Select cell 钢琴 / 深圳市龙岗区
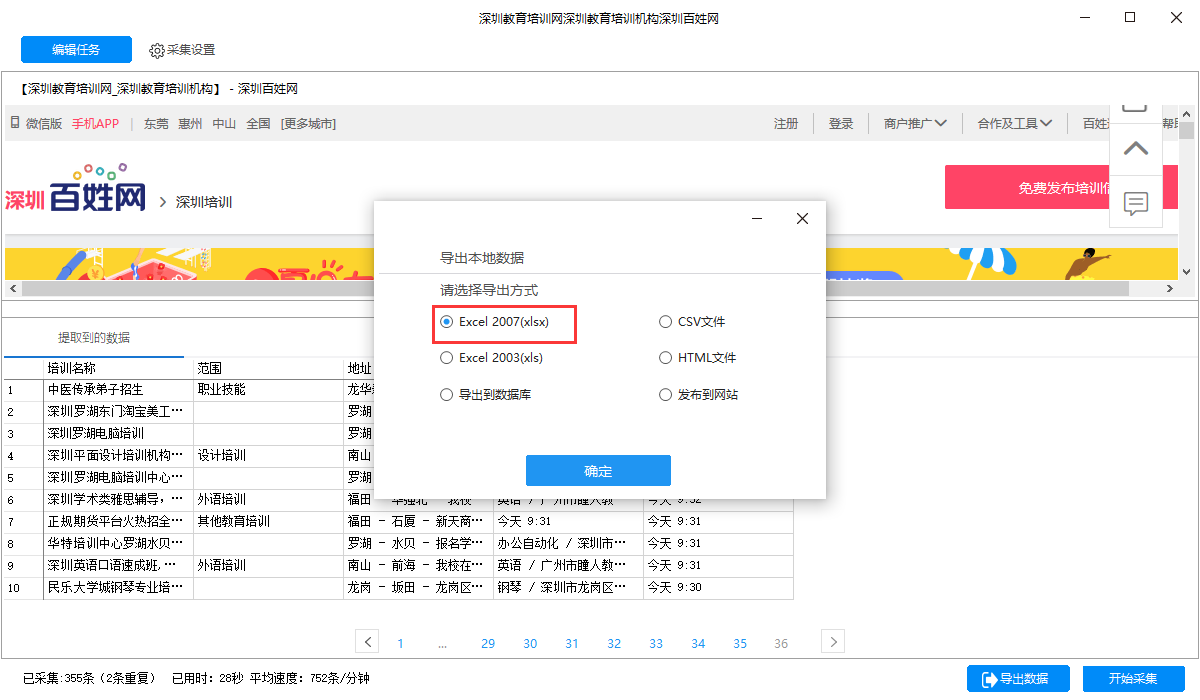This screenshot has width=1200, height=700. [568, 588]
